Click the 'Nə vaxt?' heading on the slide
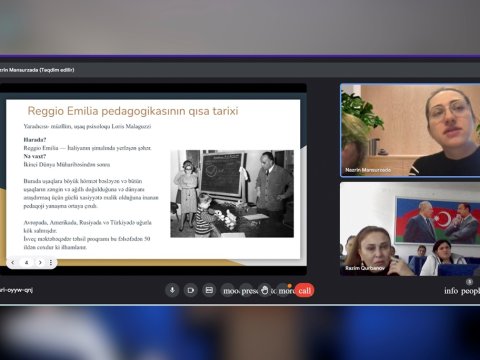This screenshot has width=480, height=360. click(x=35, y=156)
